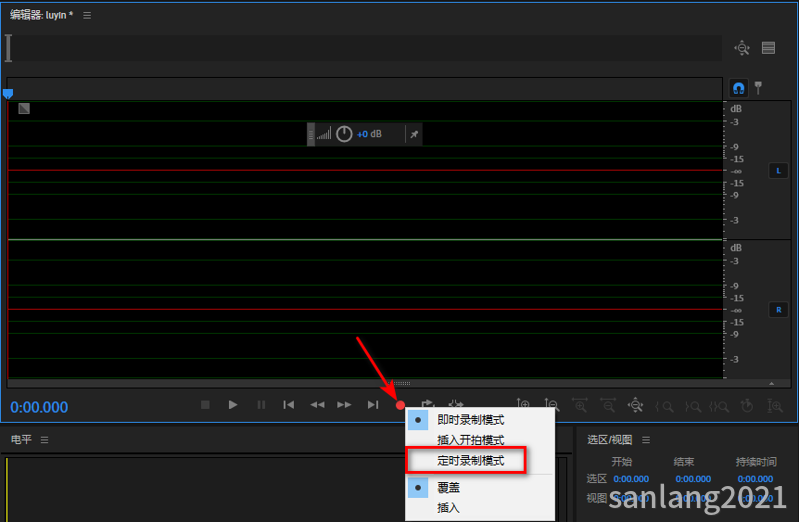Image resolution: width=799 pixels, height=522 pixels.
Task: Toggle the left channel L button
Action: coord(778,171)
